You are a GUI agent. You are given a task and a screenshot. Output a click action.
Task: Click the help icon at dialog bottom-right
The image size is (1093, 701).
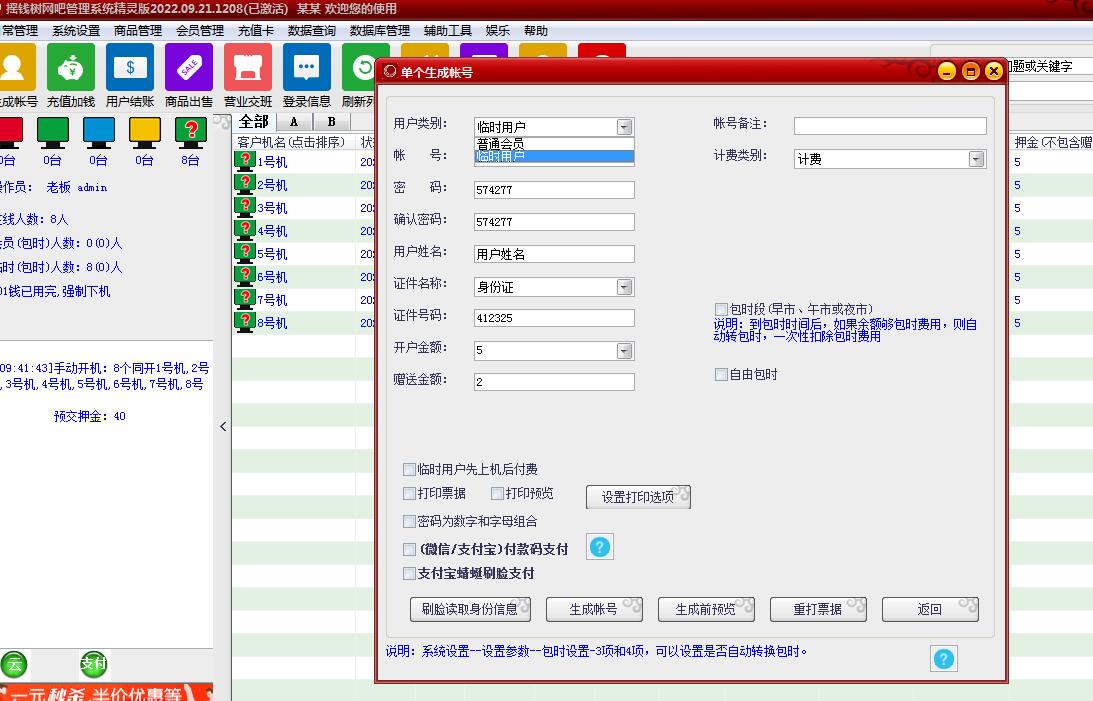(x=943, y=658)
